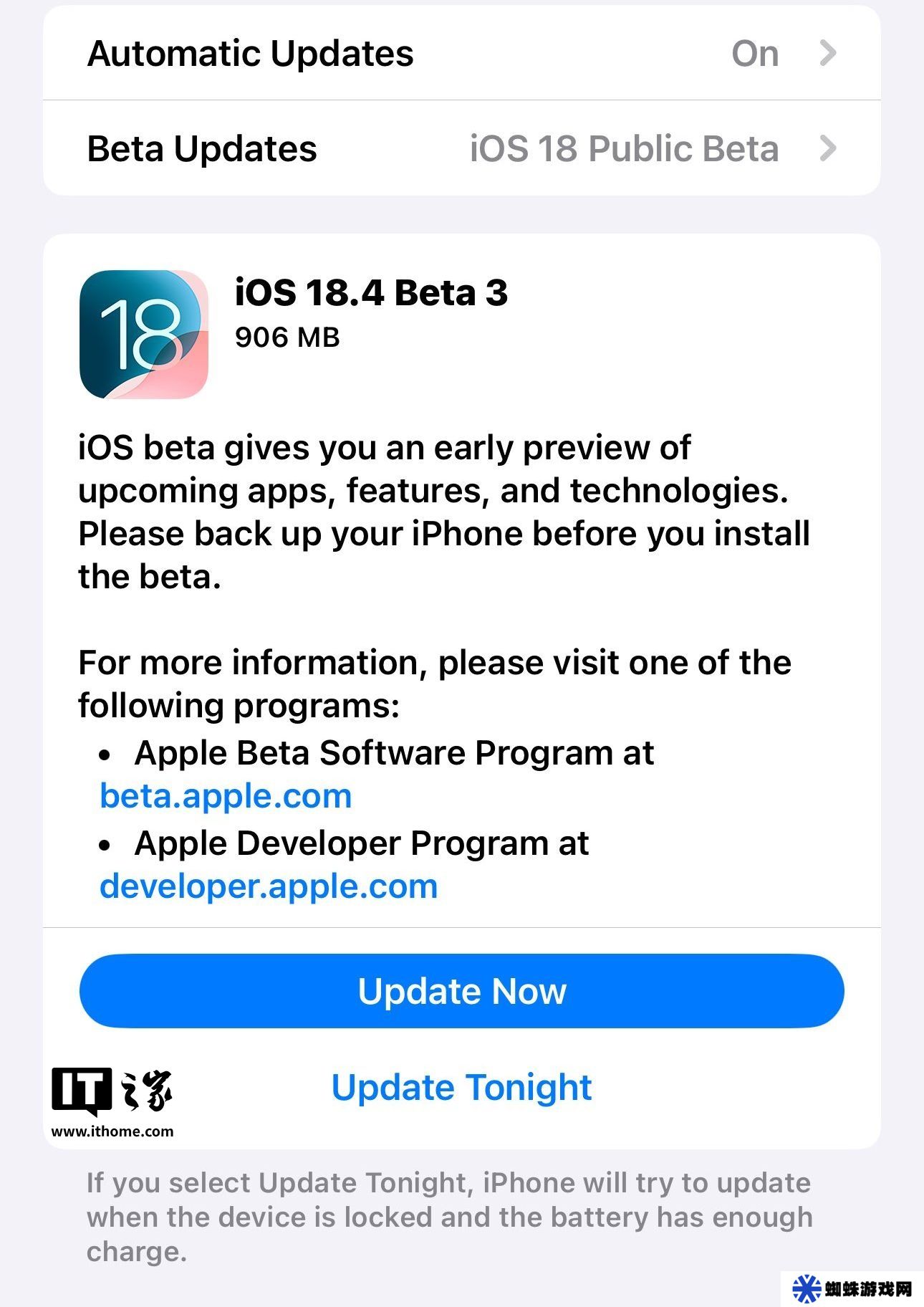This screenshot has height=1307, width=924.
Task: Tap the Automatic Updates 'On' value
Action: (755, 54)
